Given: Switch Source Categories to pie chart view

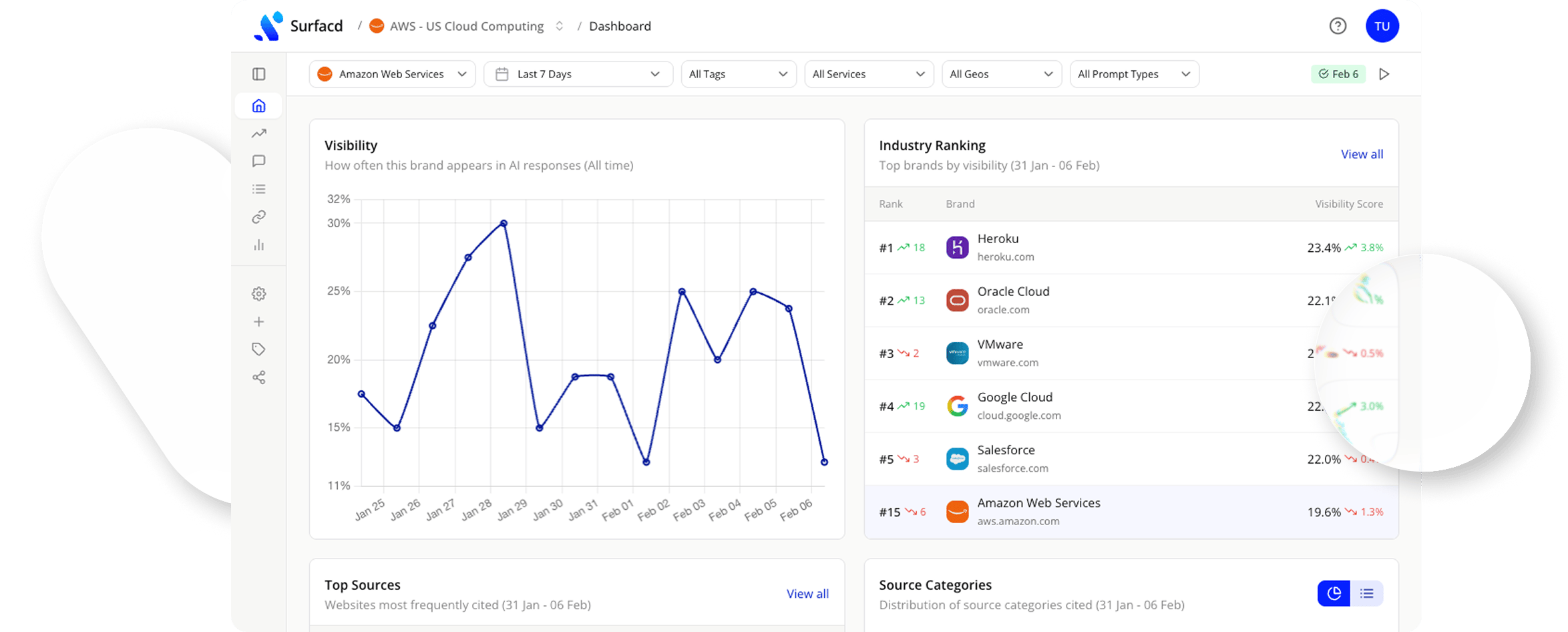Looking at the screenshot, I should pos(1334,593).
